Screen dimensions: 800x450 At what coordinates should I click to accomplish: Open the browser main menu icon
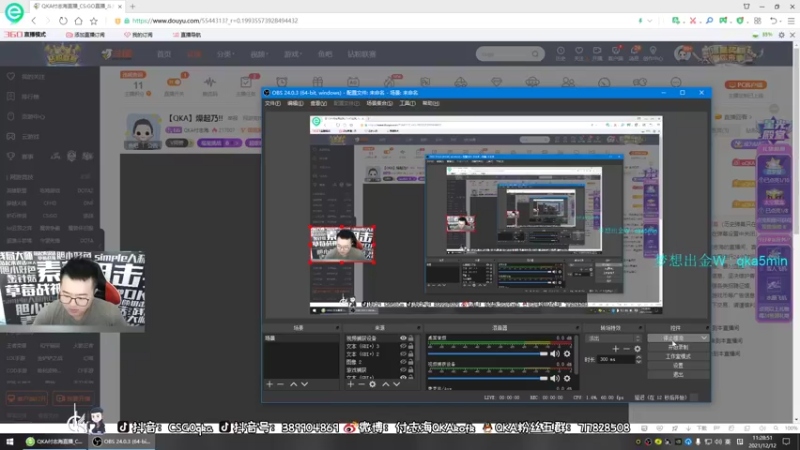click(791, 21)
